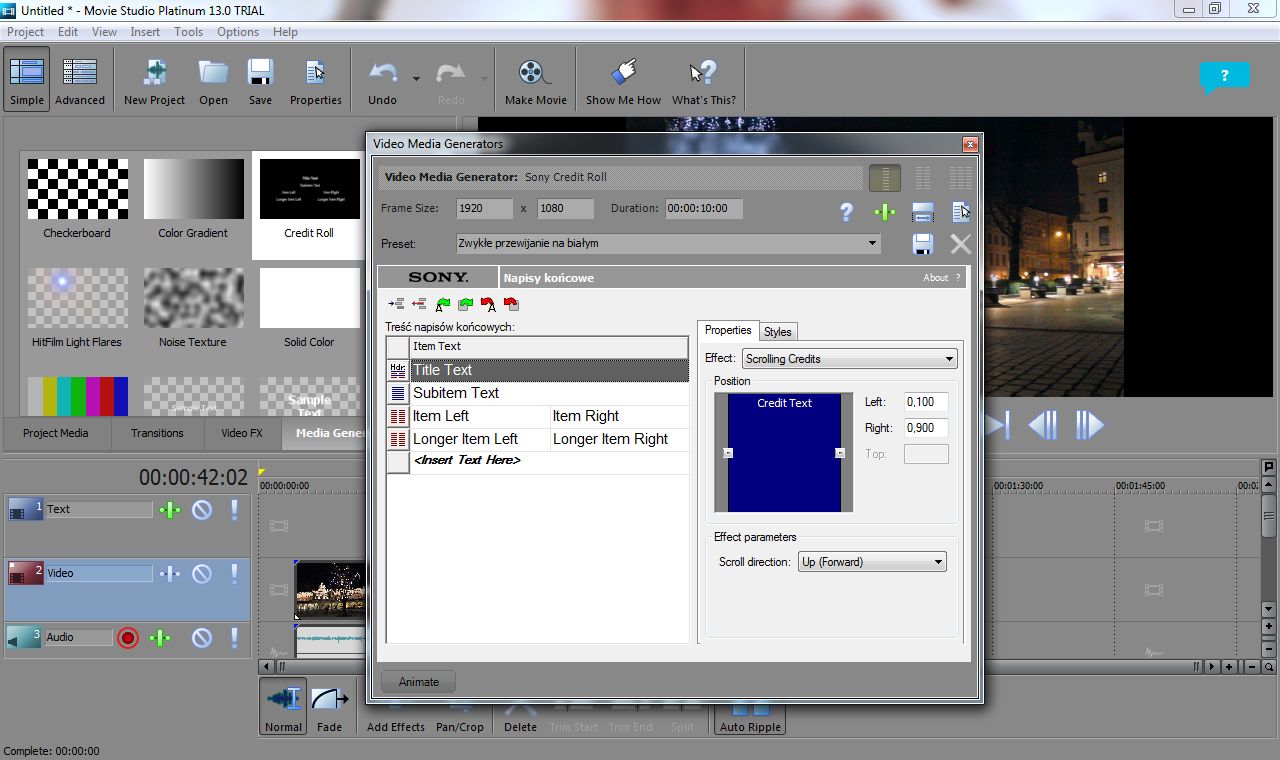Viewport: 1280px width, 760px height.
Task: Click the plug-in properties page icon
Action: pos(960,212)
